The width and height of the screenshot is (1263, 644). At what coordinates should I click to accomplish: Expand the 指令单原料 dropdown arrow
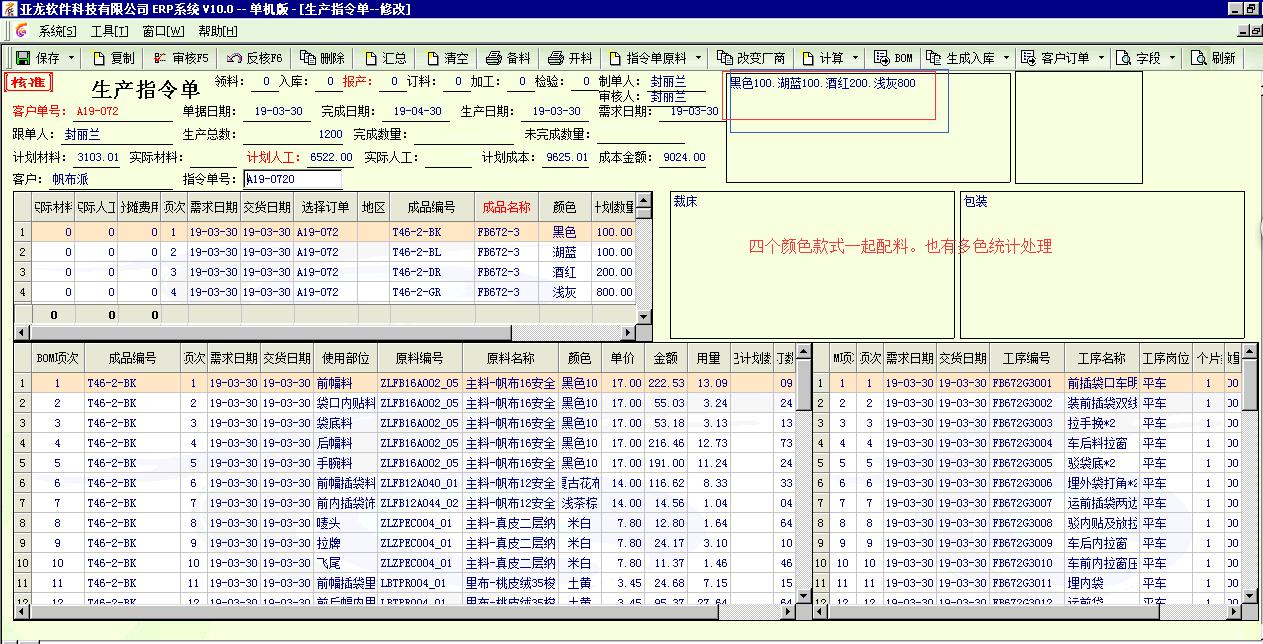coord(698,58)
